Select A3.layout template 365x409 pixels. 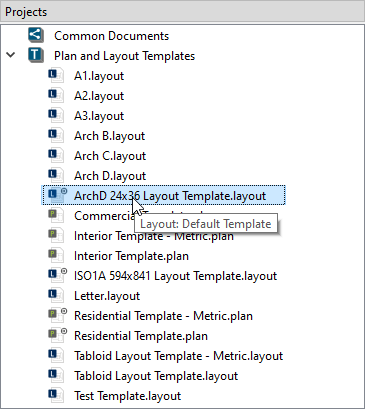click(x=99, y=116)
